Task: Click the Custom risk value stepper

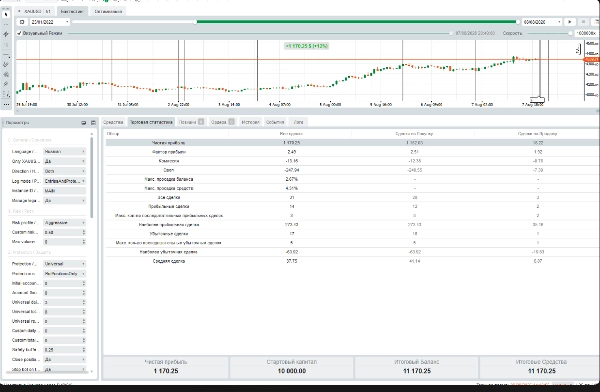Action: (83, 232)
